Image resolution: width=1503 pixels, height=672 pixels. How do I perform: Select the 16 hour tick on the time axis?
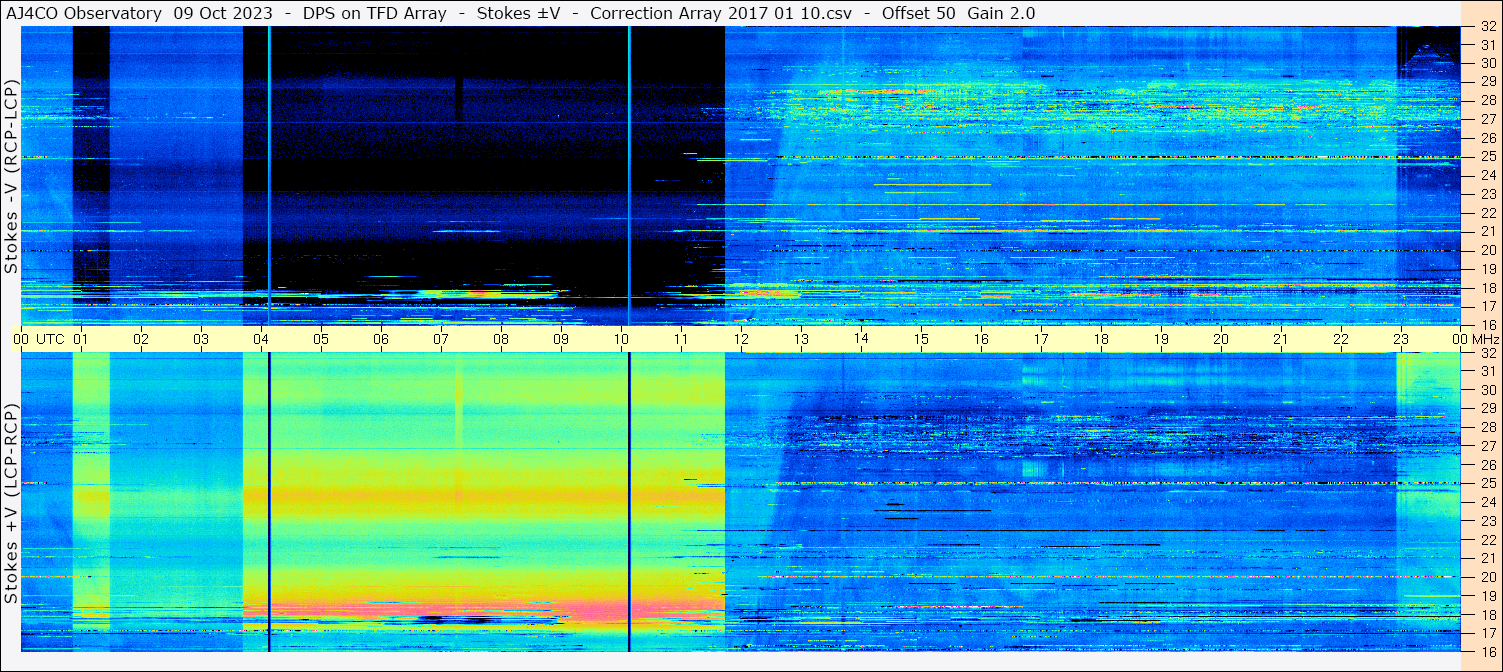[x=981, y=339]
